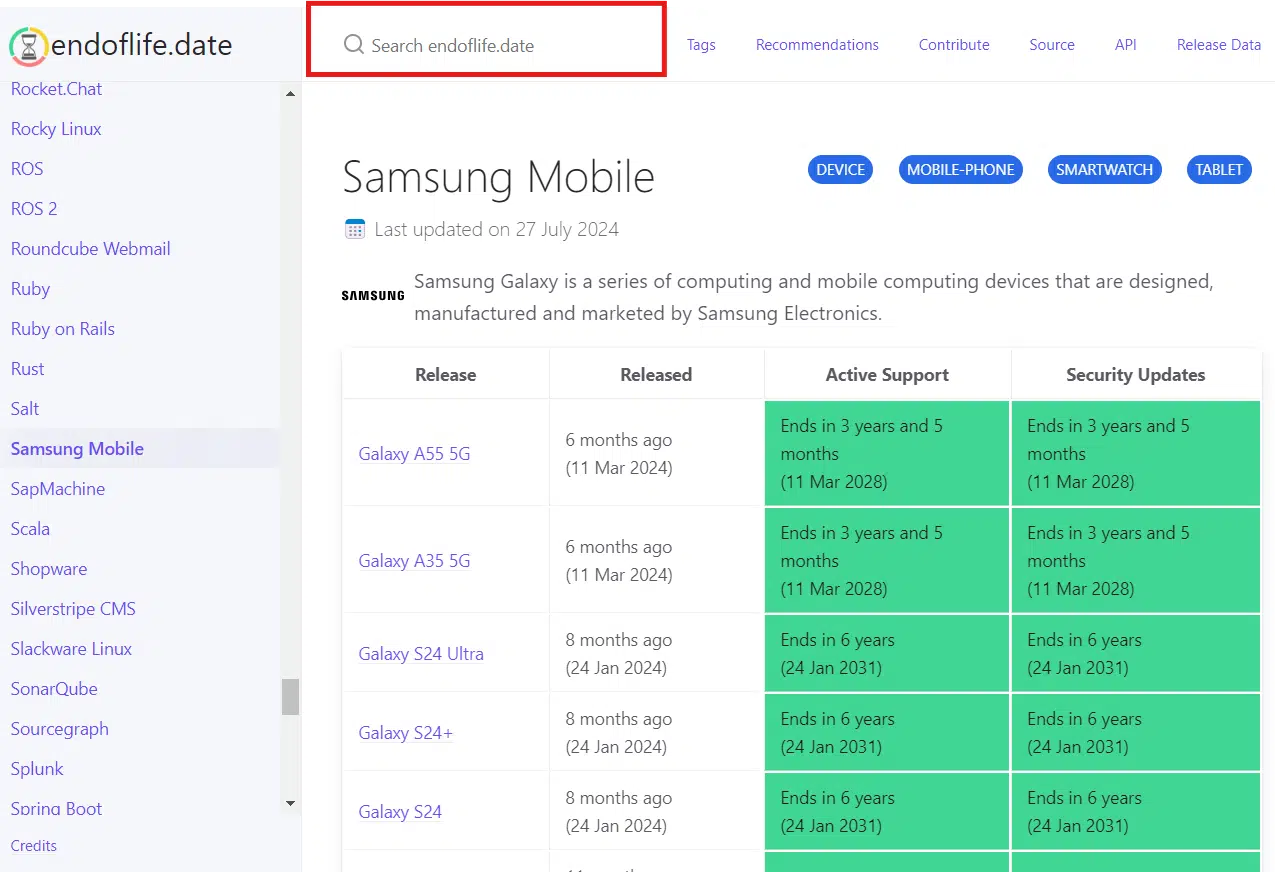This screenshot has width=1275, height=872.
Task: Click Galaxy S24 Security Updates cell
Action: (x=1136, y=811)
